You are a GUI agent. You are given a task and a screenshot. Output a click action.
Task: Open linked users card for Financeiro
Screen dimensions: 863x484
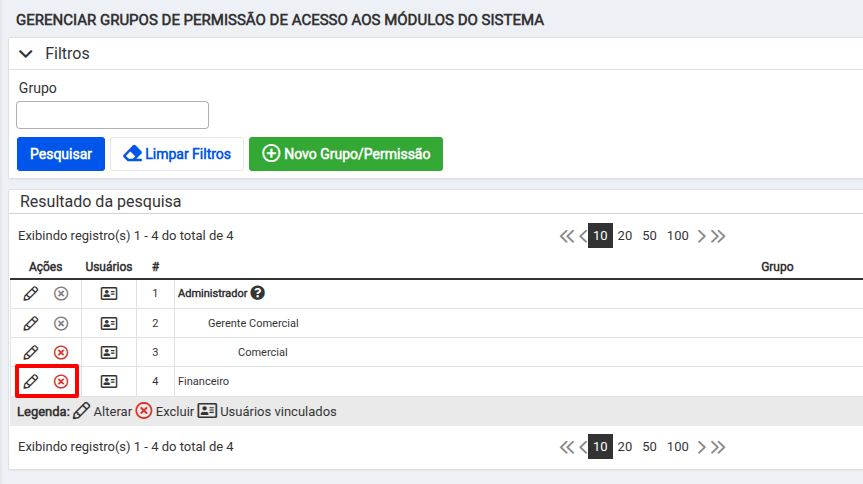109,381
